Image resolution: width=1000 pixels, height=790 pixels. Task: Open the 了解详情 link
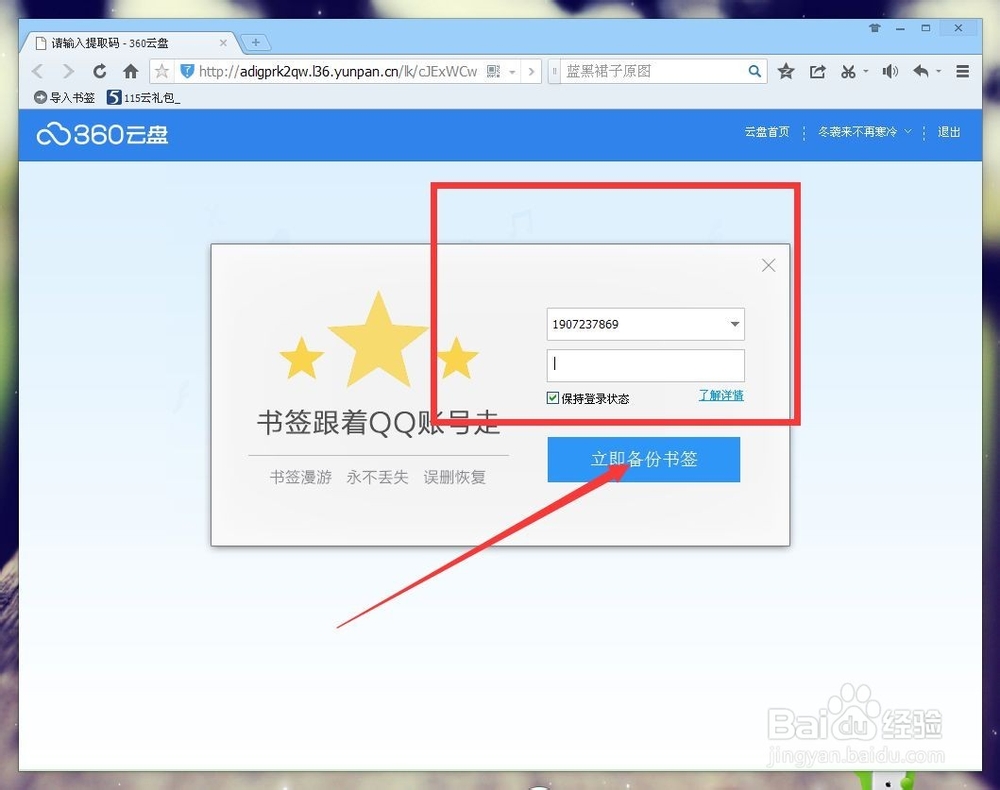click(720, 396)
